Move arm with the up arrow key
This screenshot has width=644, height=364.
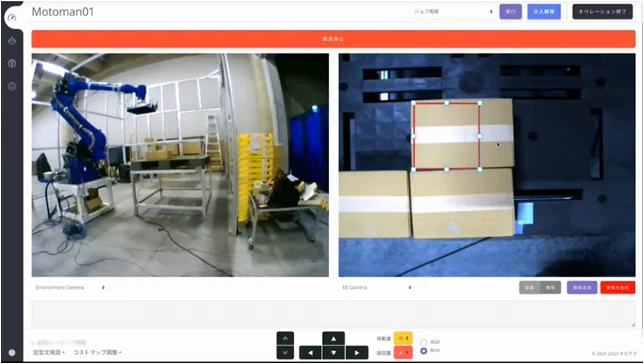(x=334, y=339)
